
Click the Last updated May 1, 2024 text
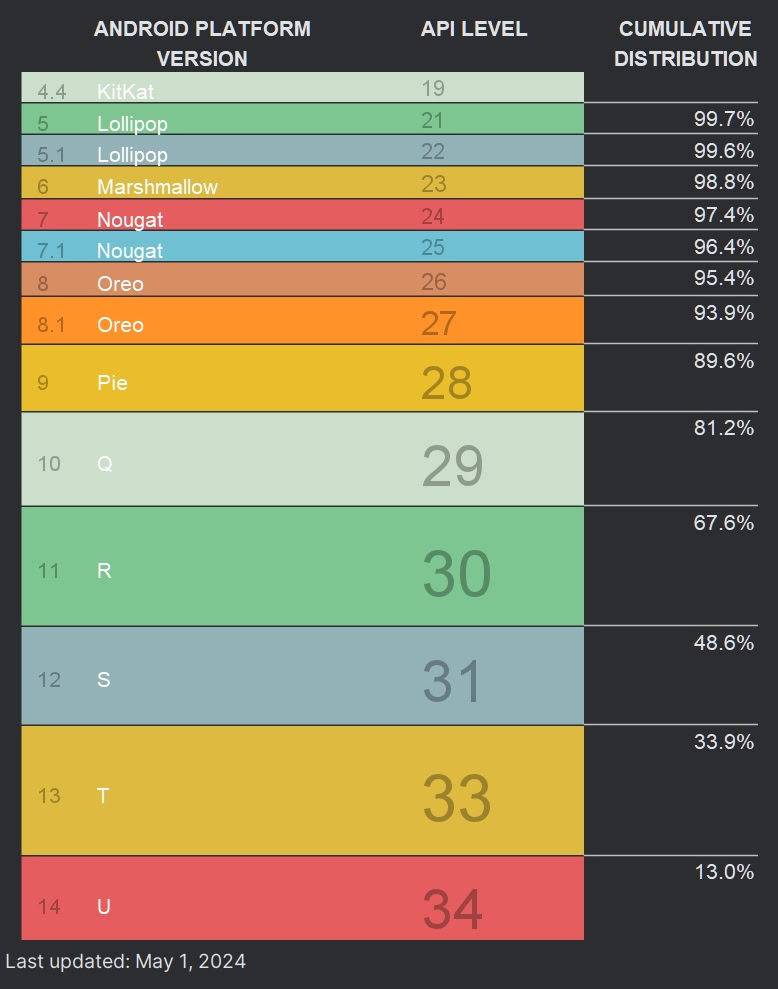coord(126,962)
